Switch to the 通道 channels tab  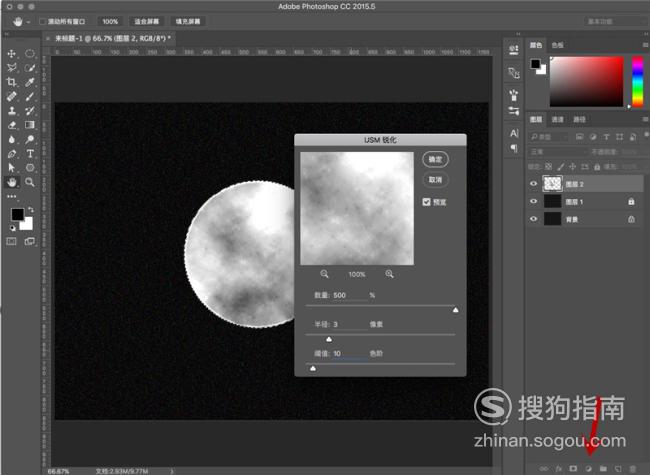click(558, 119)
